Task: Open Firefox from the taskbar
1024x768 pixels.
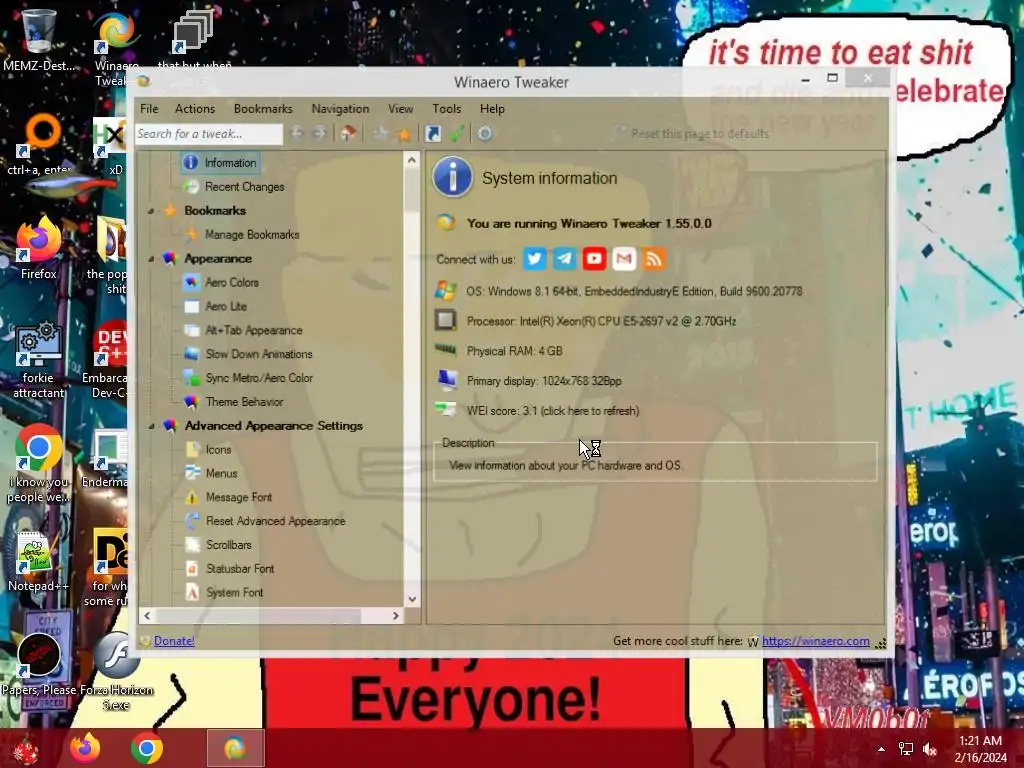Action: click(86, 748)
